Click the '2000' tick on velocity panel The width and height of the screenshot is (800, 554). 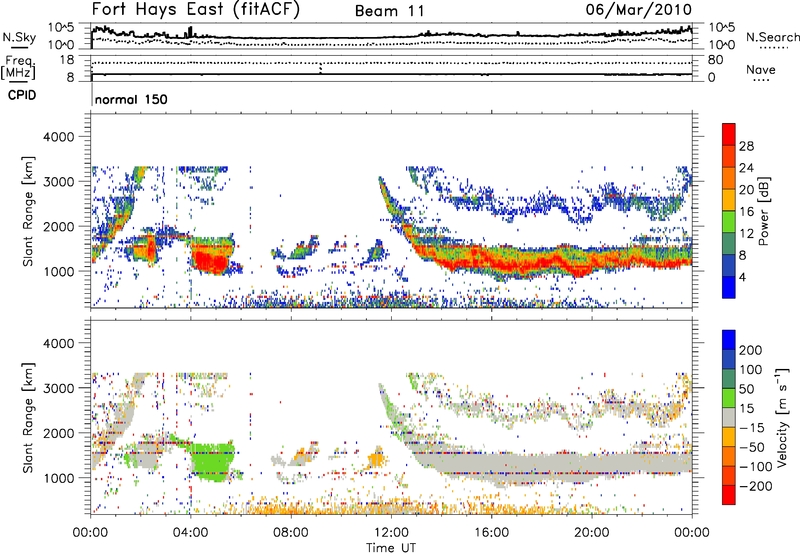coord(59,433)
